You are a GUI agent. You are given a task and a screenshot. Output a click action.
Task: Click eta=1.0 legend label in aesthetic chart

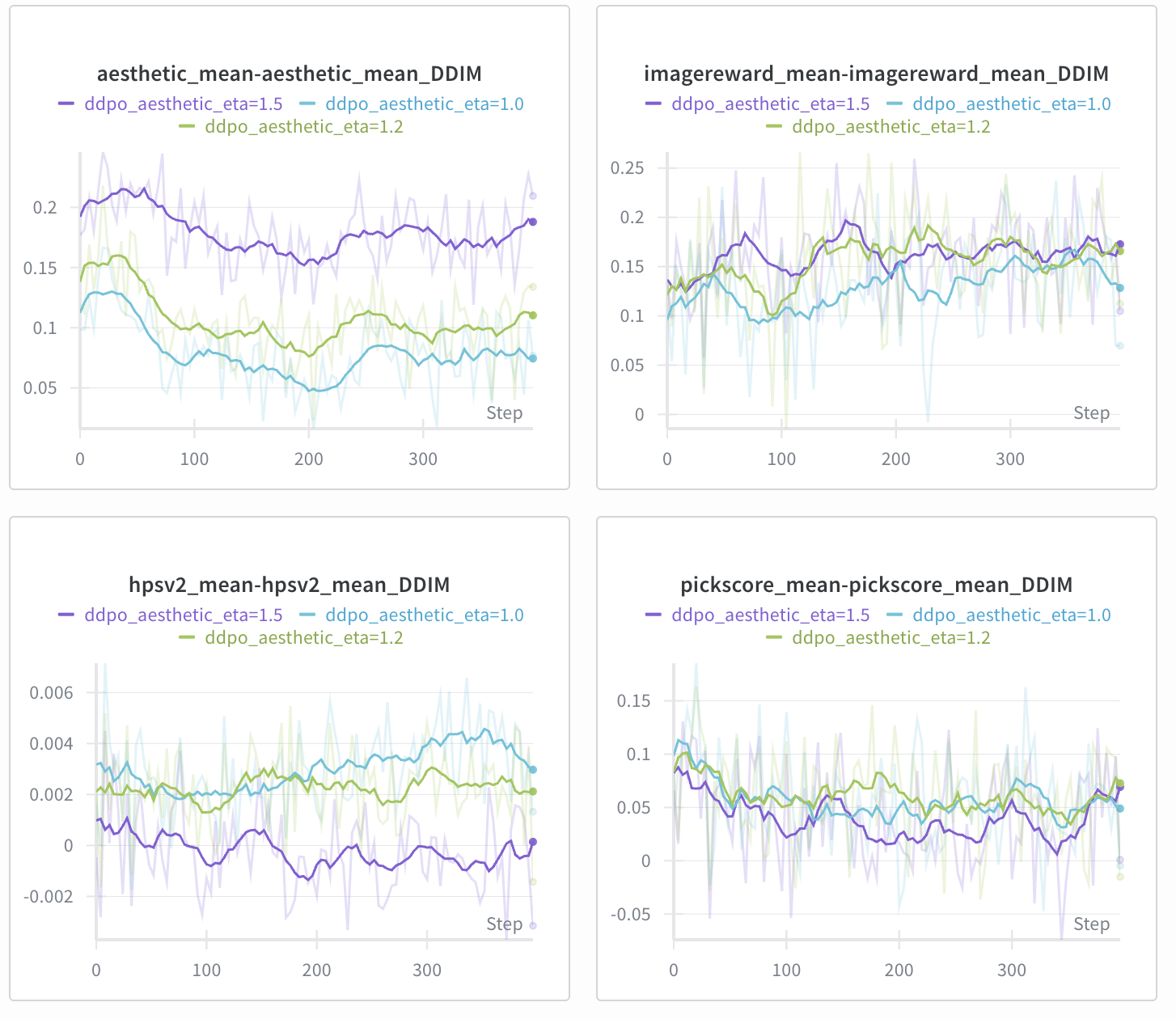[425, 104]
